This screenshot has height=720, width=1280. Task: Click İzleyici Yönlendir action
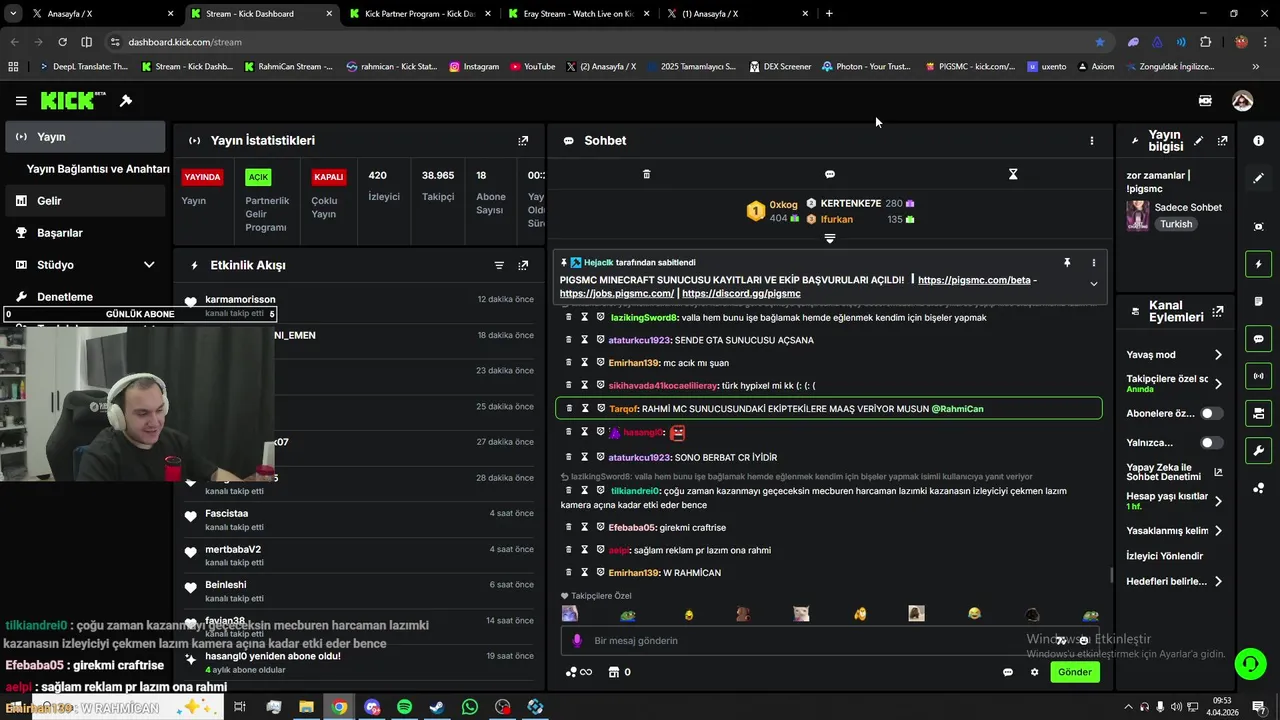(x=1164, y=556)
